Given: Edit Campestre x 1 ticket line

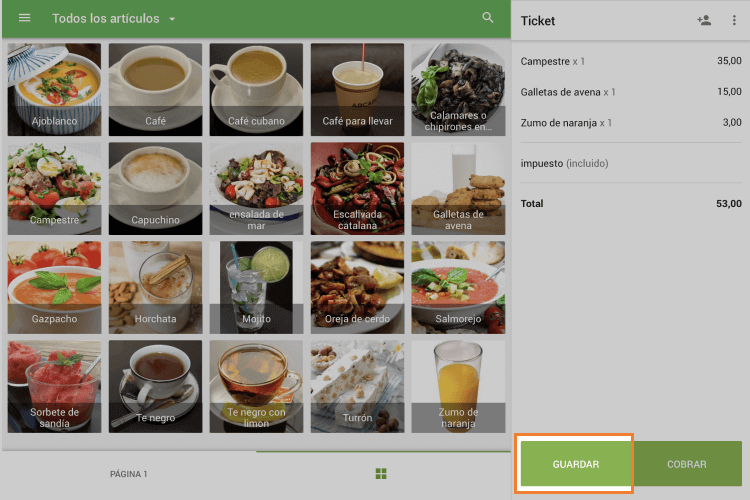Looking at the screenshot, I should point(631,61).
